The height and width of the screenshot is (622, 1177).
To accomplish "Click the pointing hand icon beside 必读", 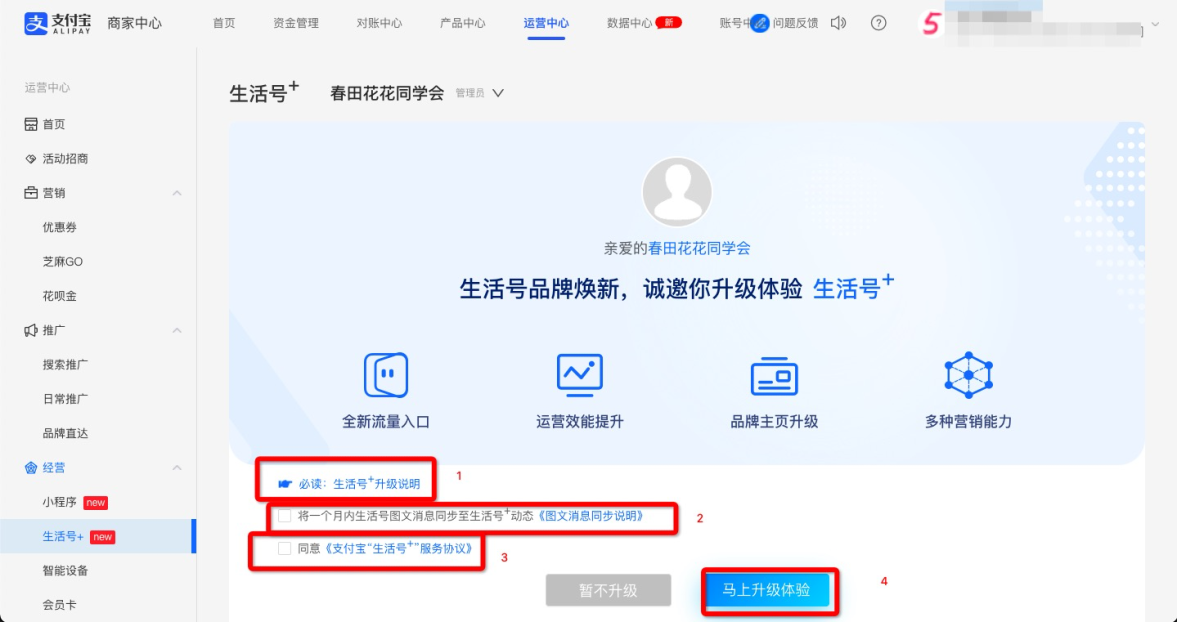I will click(x=284, y=484).
